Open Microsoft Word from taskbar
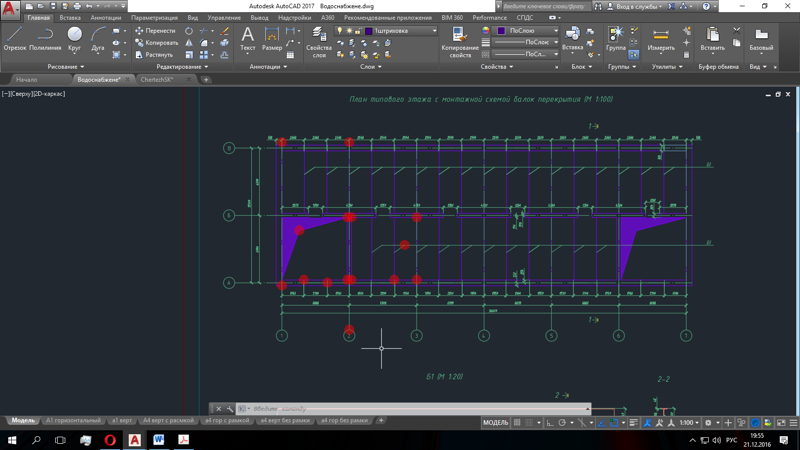This screenshot has height=450, width=800. [159, 440]
